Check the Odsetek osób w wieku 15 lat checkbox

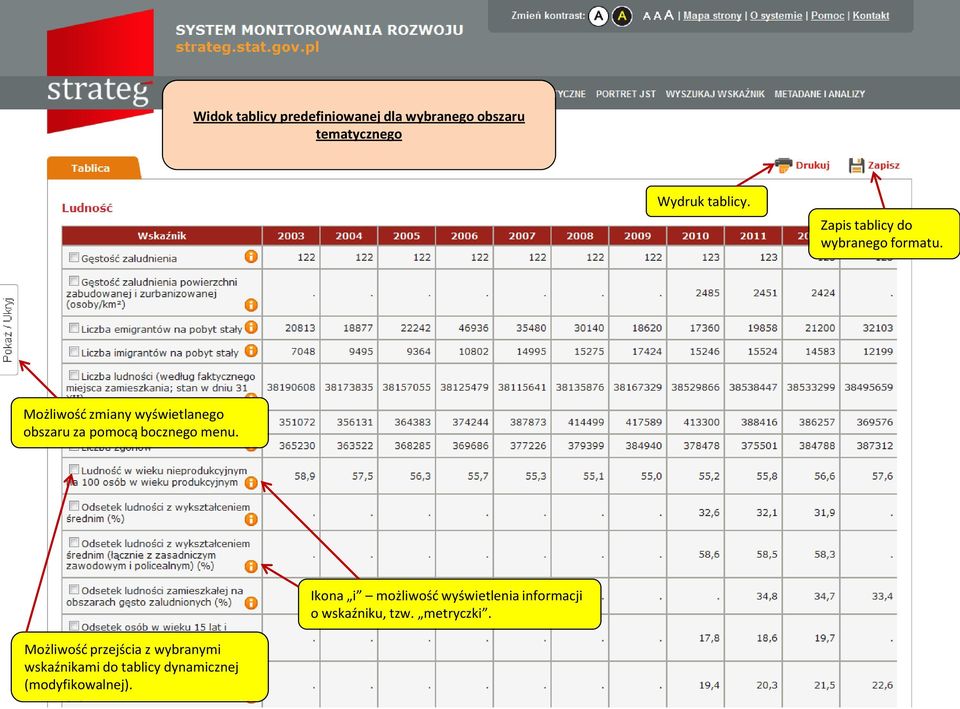click(74, 626)
